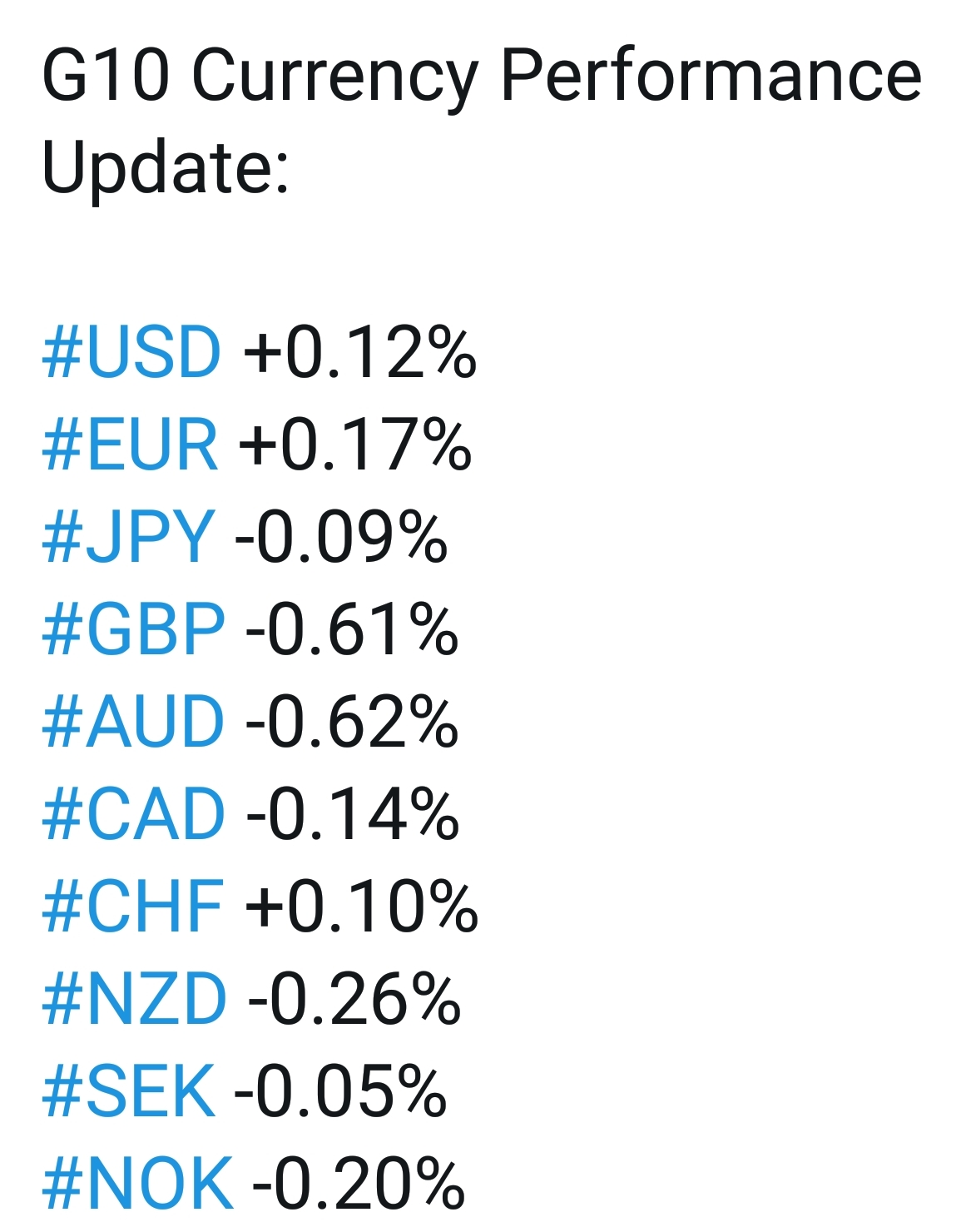Open the #CAD hashtag
The height and width of the screenshot is (1232, 961).
click(x=133, y=814)
